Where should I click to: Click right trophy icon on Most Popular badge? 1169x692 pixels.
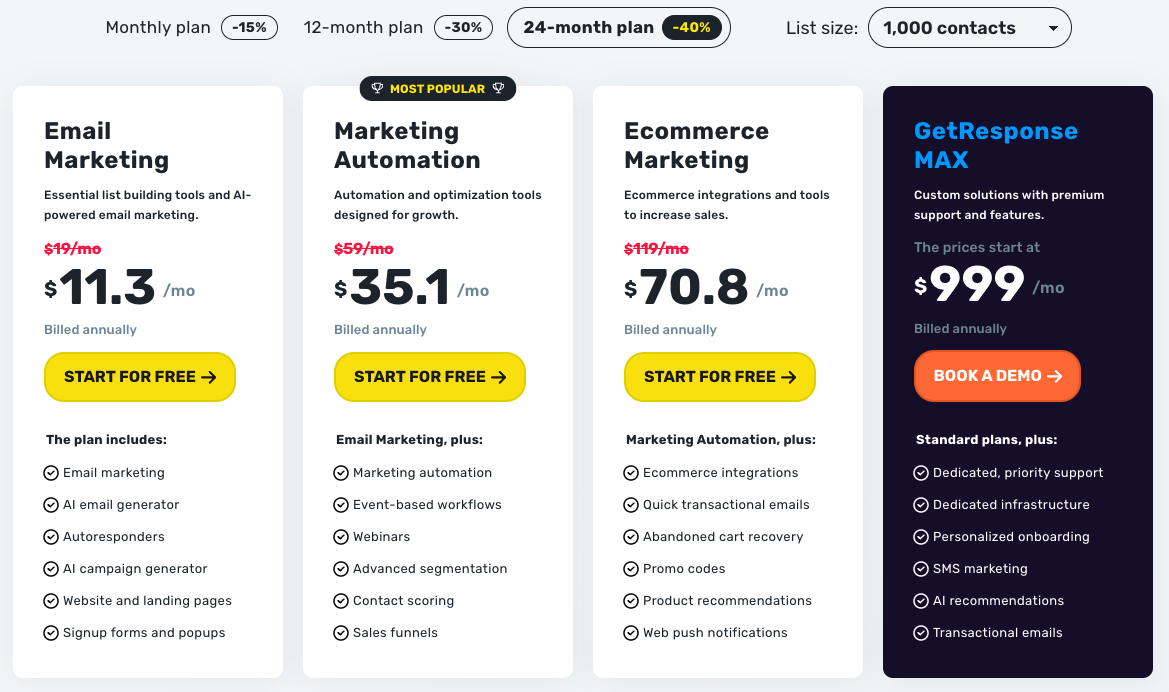tap(498, 89)
